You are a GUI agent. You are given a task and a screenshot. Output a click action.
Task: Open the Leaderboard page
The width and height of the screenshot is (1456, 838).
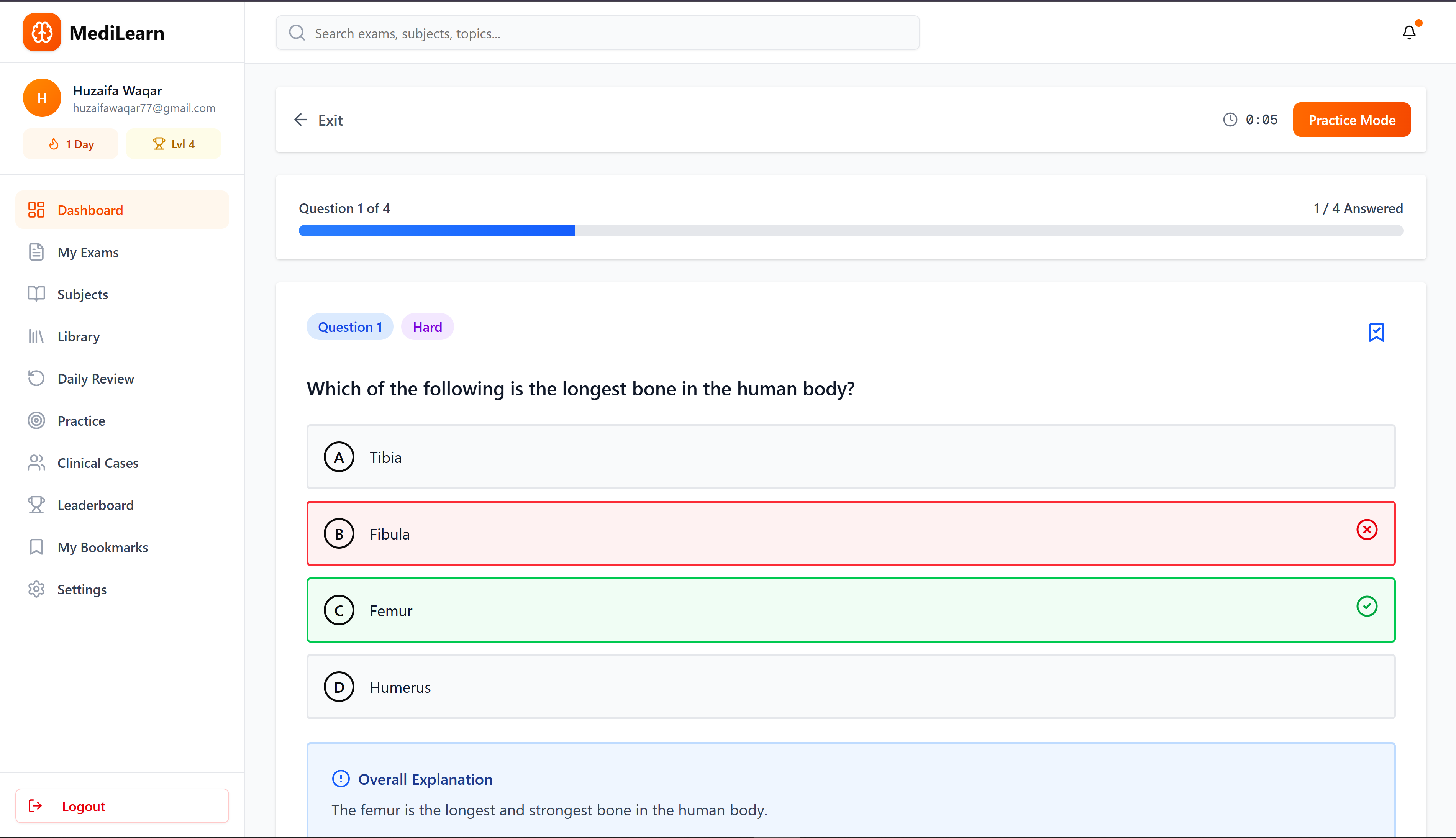pos(95,505)
